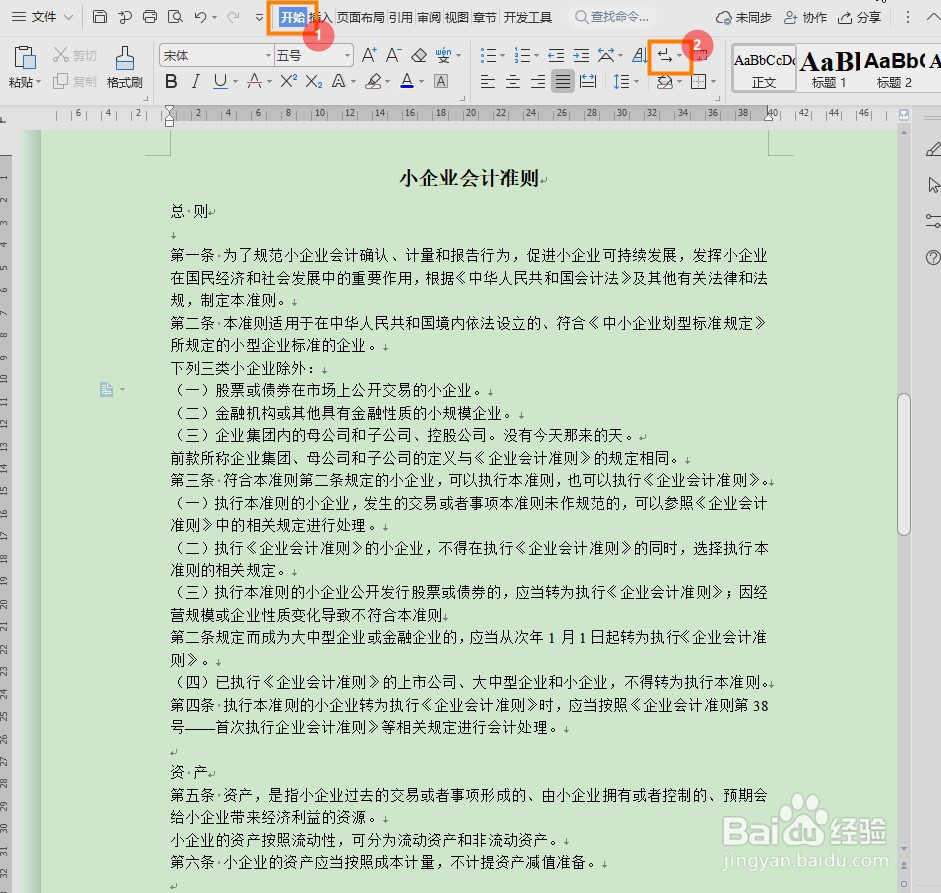The image size is (941, 893).
Task: Collapse the ribbon chevron
Action: (x=933, y=17)
